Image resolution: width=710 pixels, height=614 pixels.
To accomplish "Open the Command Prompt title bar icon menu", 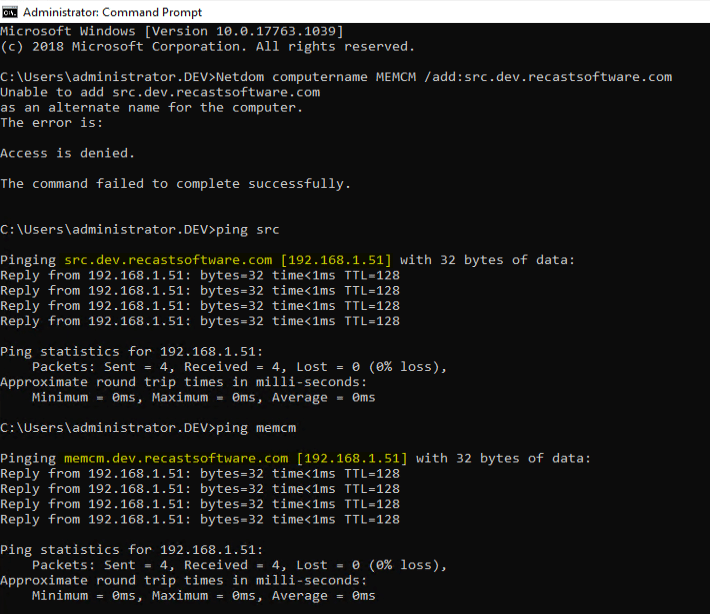I will tap(11, 12).
